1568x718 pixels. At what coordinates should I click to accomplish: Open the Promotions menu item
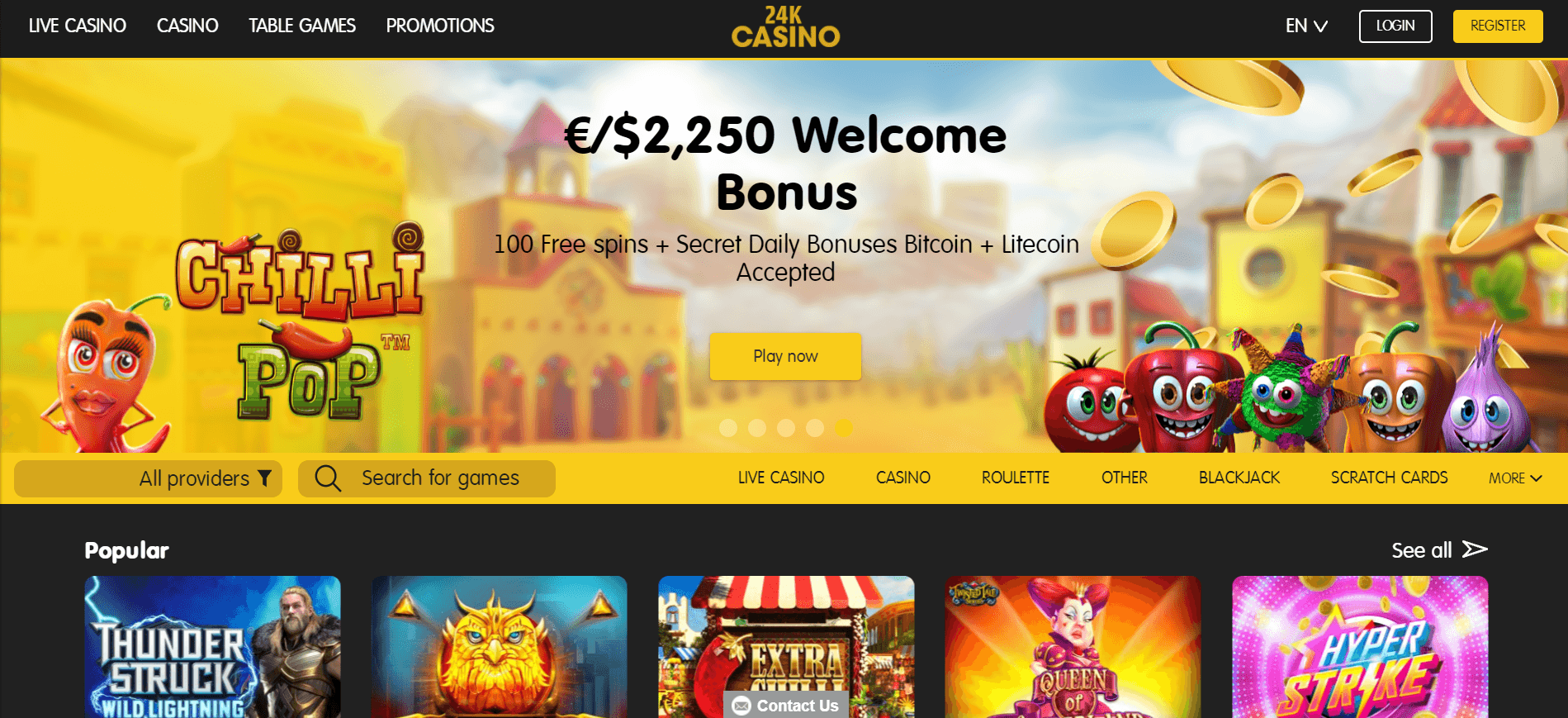pos(440,26)
